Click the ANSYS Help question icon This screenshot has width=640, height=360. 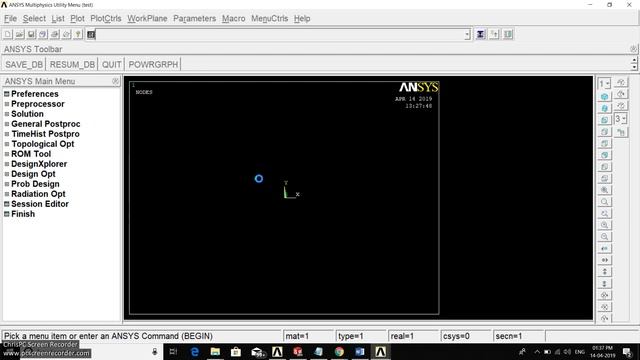78,34
